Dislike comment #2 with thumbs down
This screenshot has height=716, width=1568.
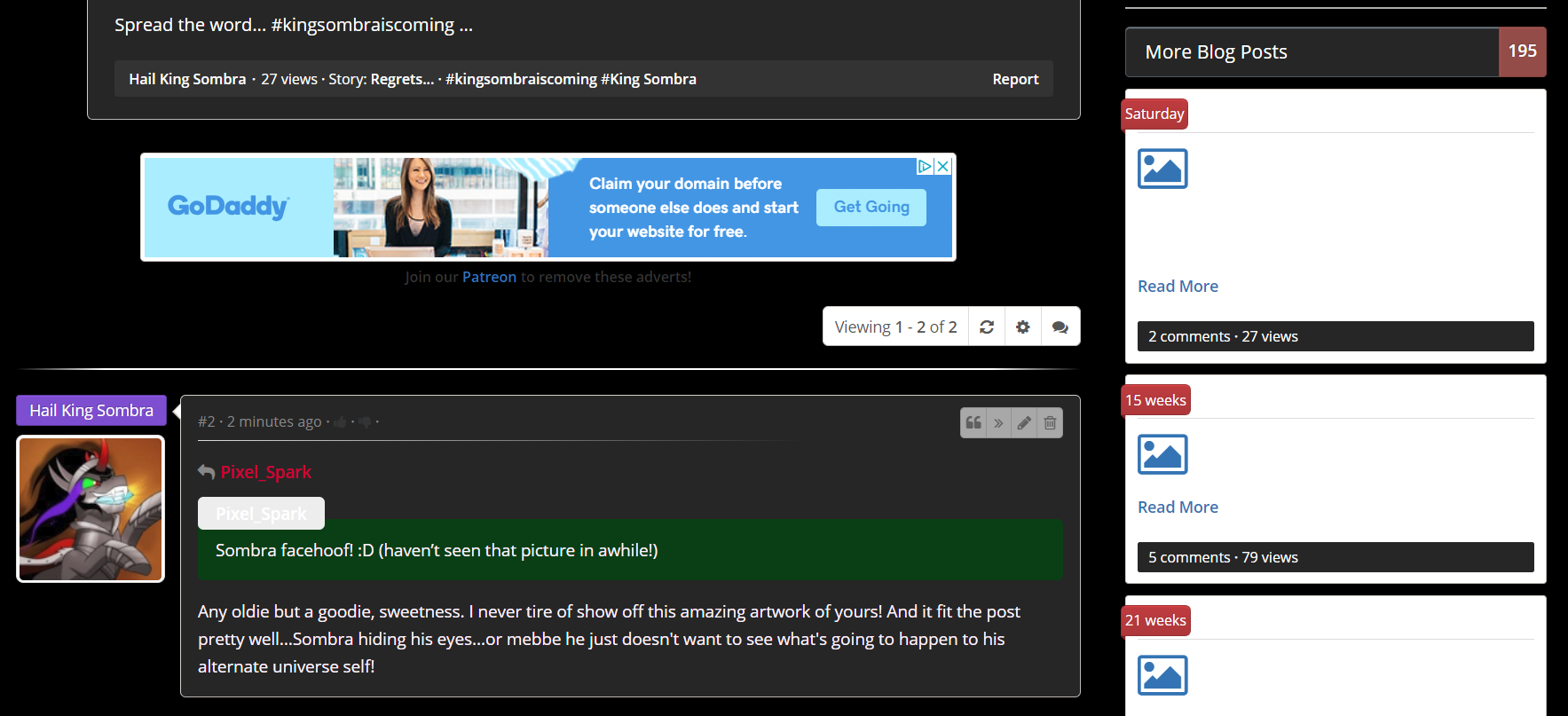[x=365, y=422]
